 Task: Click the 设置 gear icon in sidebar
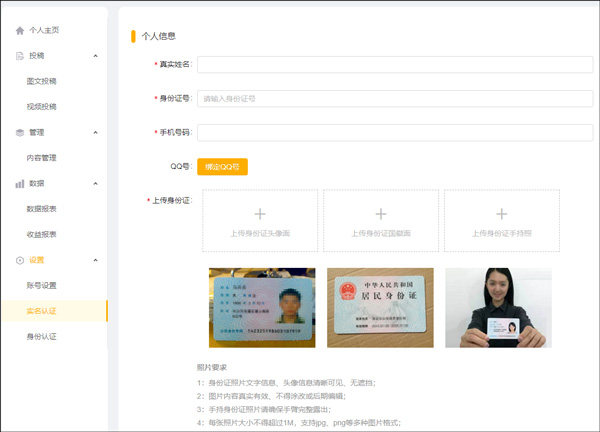tap(20, 260)
